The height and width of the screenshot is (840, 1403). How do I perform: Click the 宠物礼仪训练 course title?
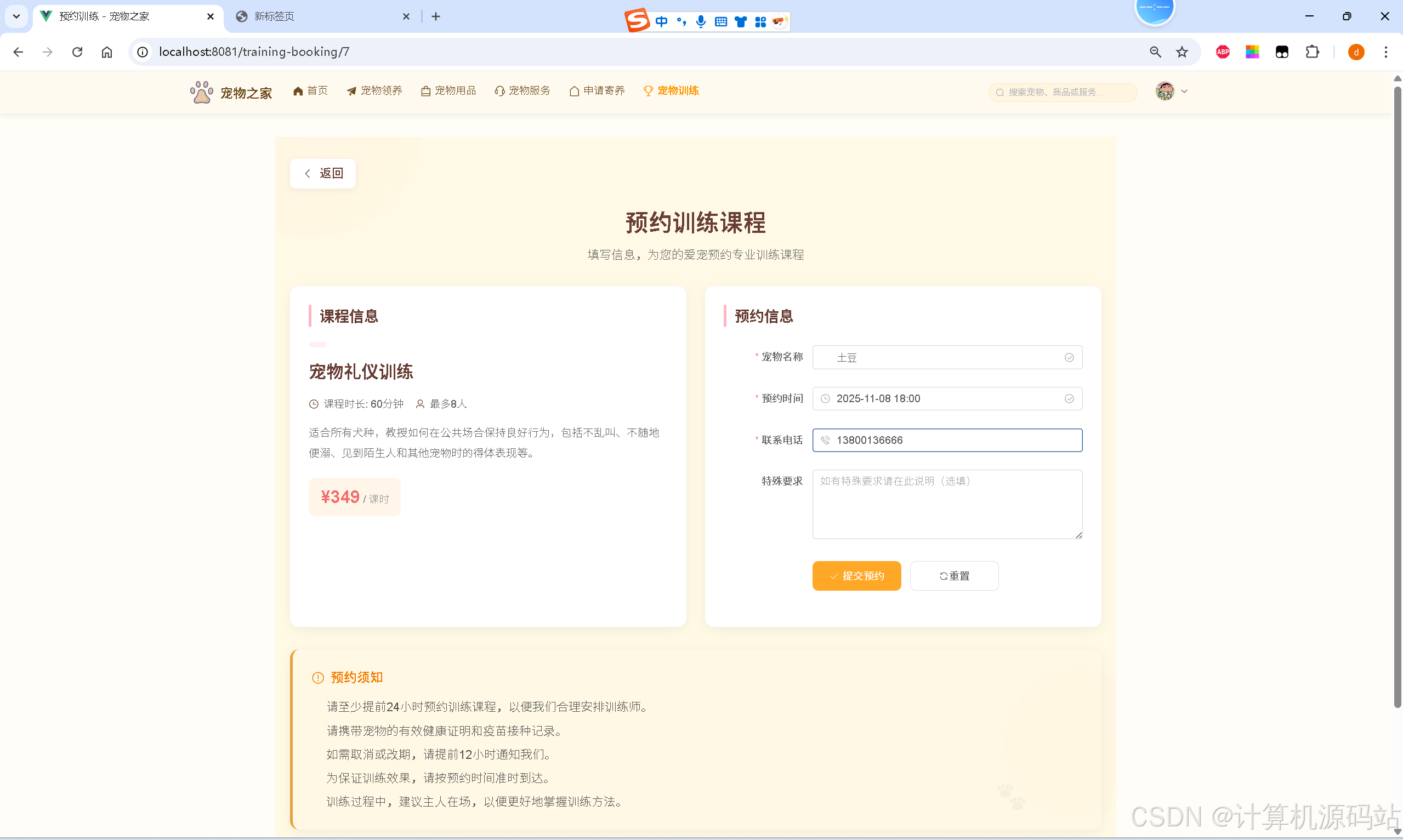click(x=361, y=372)
